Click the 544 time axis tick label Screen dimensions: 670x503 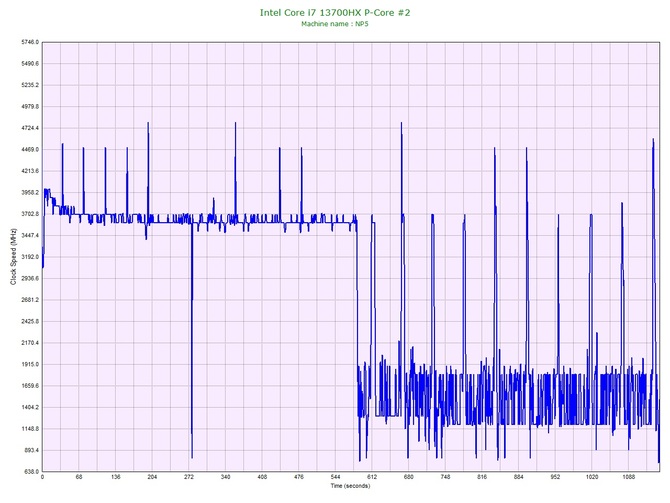[335, 477]
